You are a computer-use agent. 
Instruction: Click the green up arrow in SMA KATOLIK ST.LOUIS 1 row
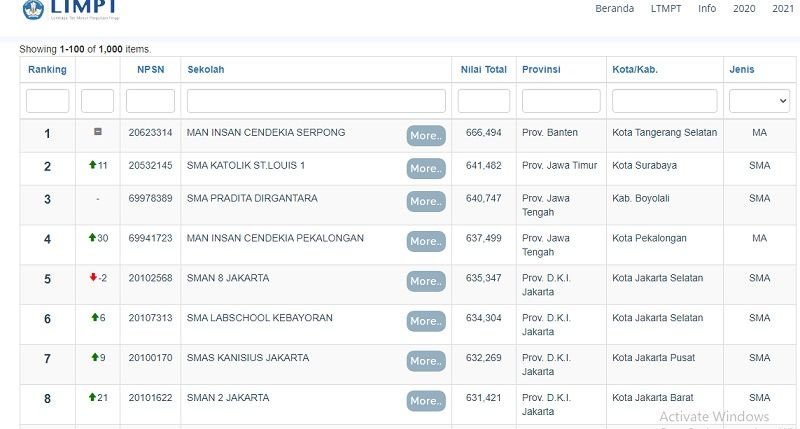[x=92, y=165]
